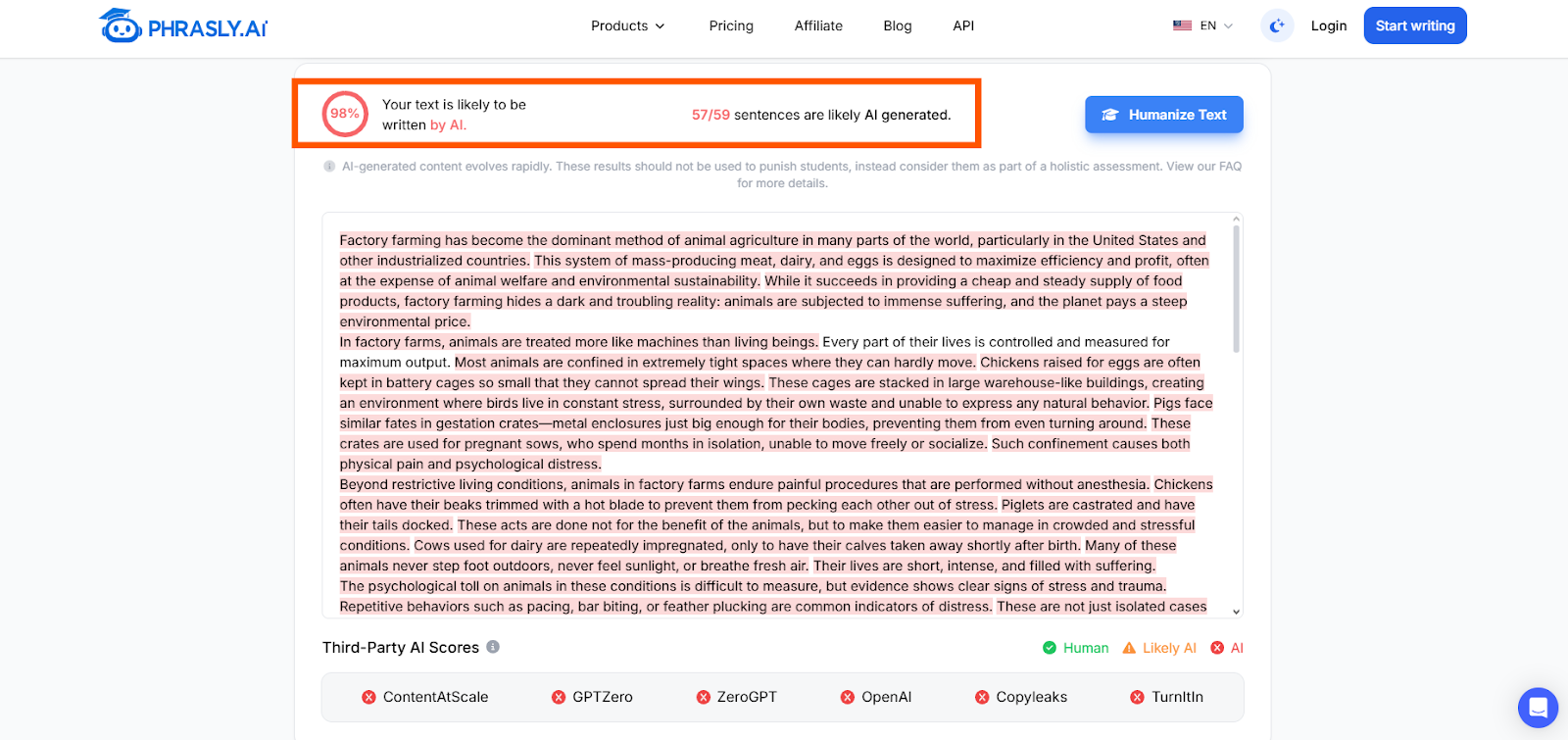Click the sentence starting 'Every part of their lives'
The height and width of the screenshot is (740, 1568).
(996, 342)
